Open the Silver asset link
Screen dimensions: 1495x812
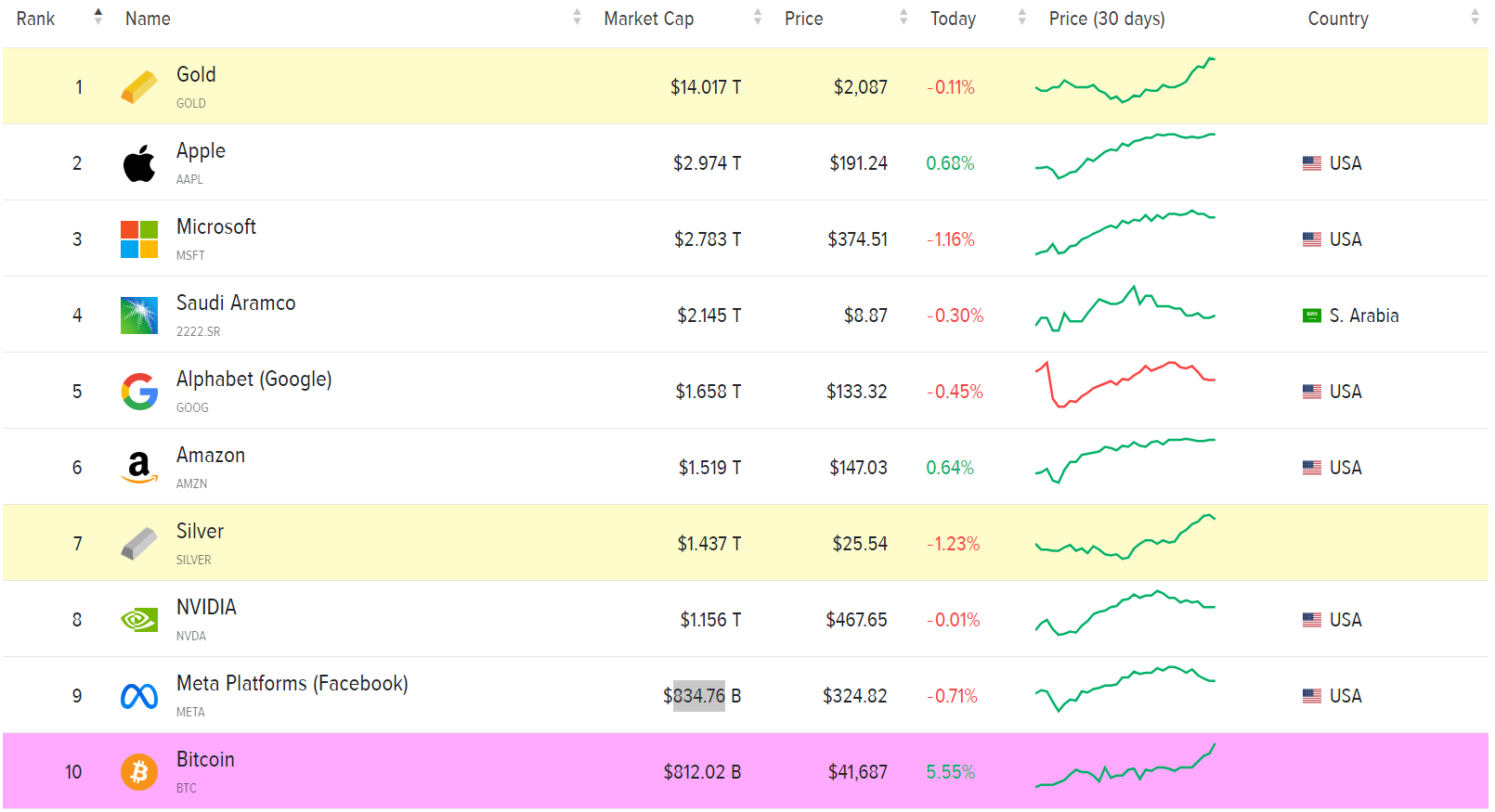tap(200, 531)
